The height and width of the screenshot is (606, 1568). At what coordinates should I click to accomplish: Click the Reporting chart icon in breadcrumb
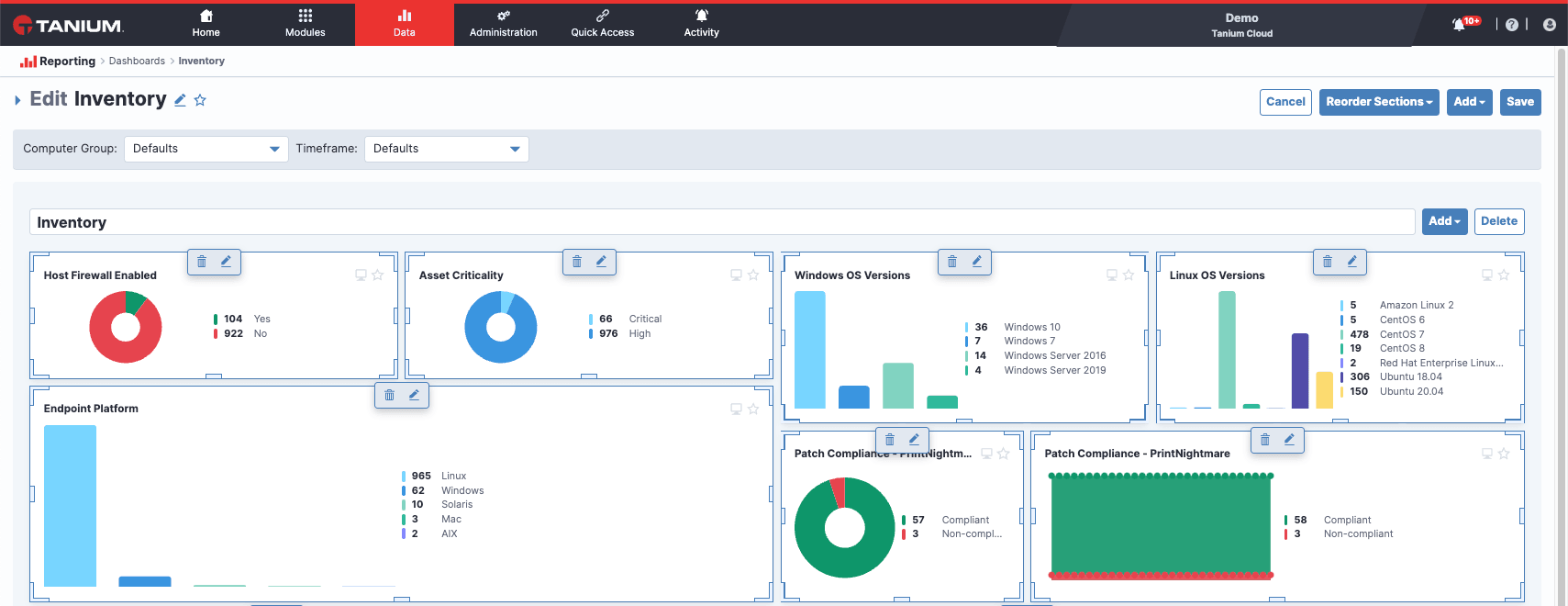28,62
